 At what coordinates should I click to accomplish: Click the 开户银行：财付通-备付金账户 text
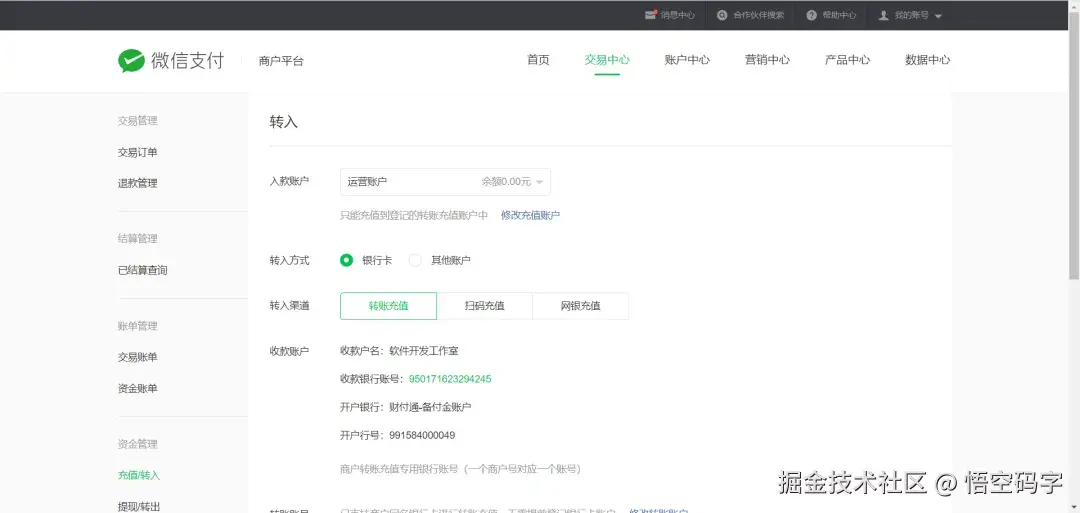406,407
